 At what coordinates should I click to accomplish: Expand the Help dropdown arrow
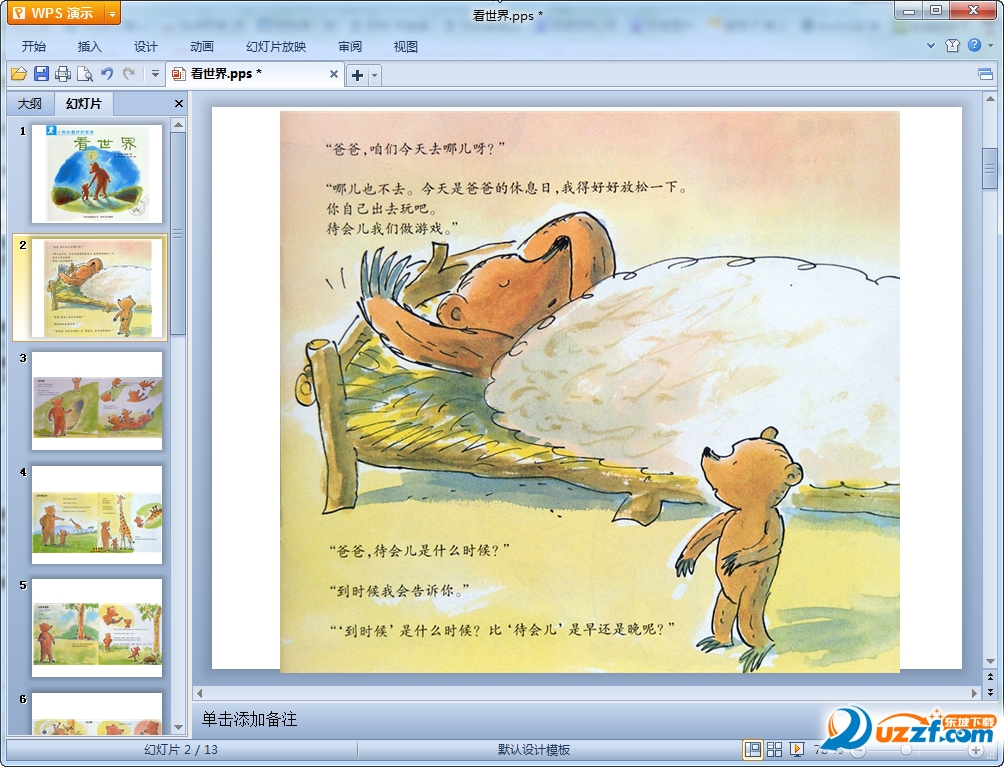[x=990, y=45]
